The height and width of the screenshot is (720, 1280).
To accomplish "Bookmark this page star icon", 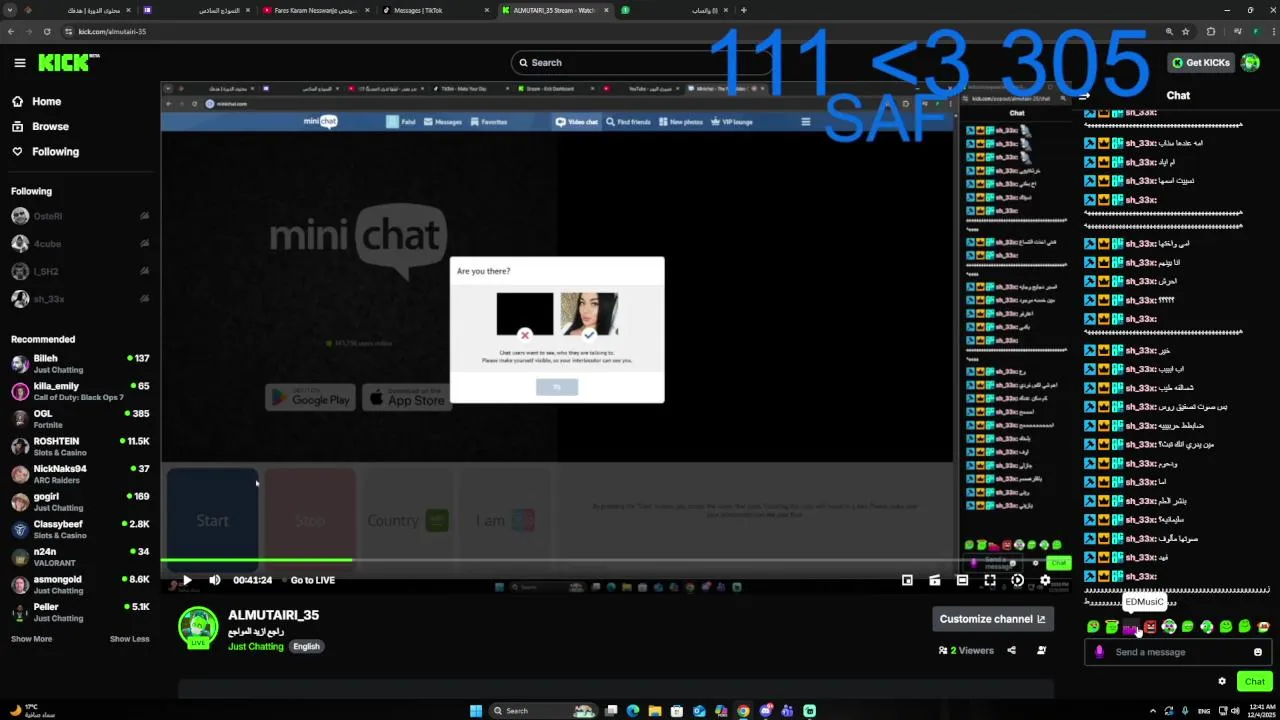I will (1188, 31).
